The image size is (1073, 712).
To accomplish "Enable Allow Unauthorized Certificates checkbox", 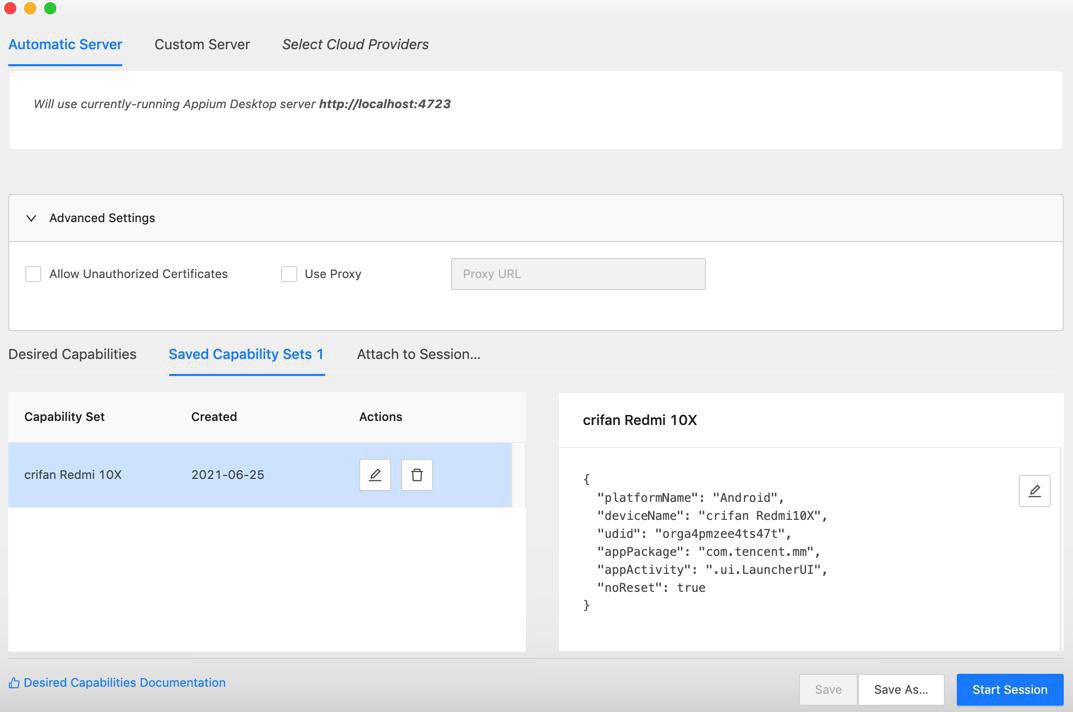I will 33,274.
